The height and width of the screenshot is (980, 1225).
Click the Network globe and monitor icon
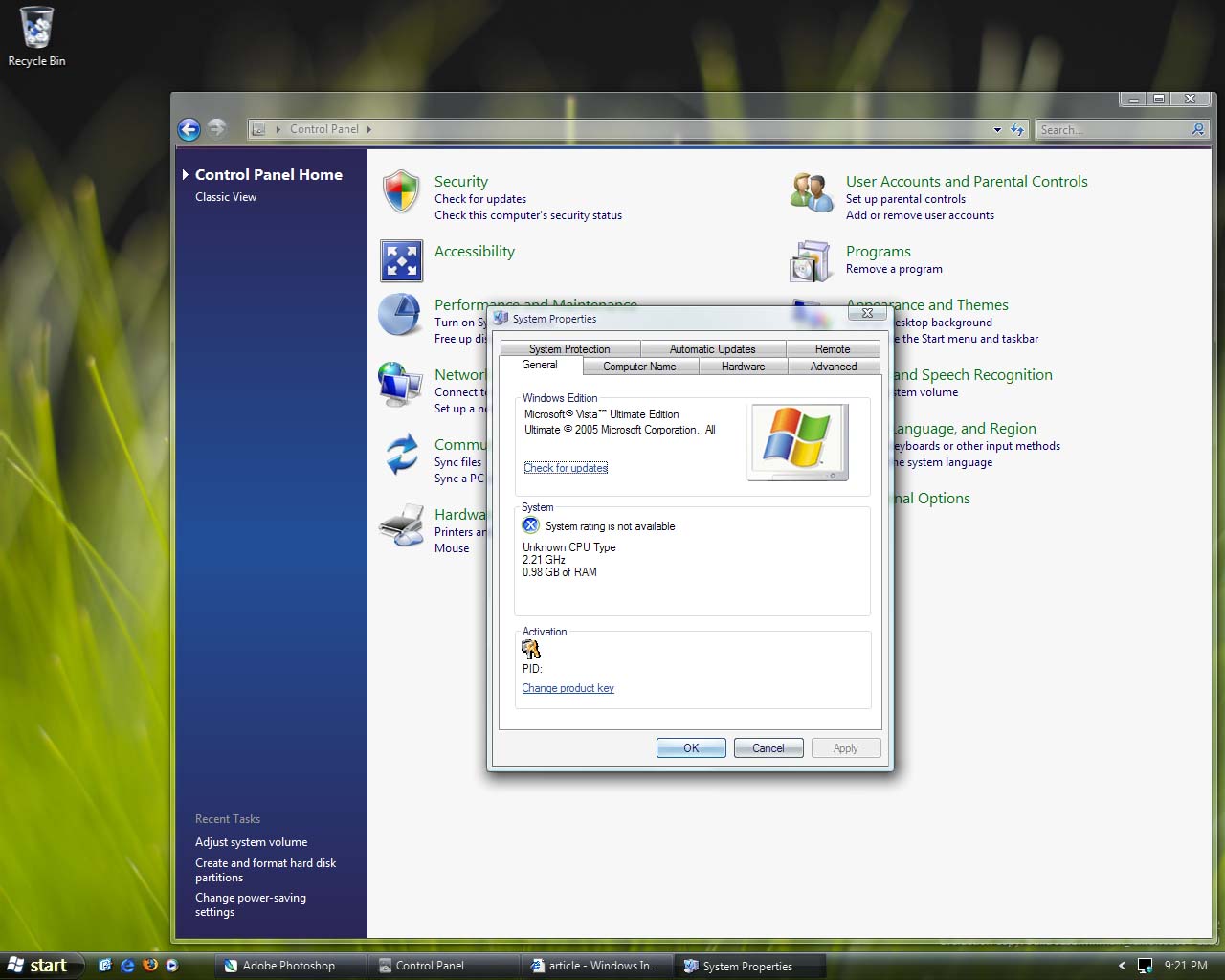pos(400,385)
